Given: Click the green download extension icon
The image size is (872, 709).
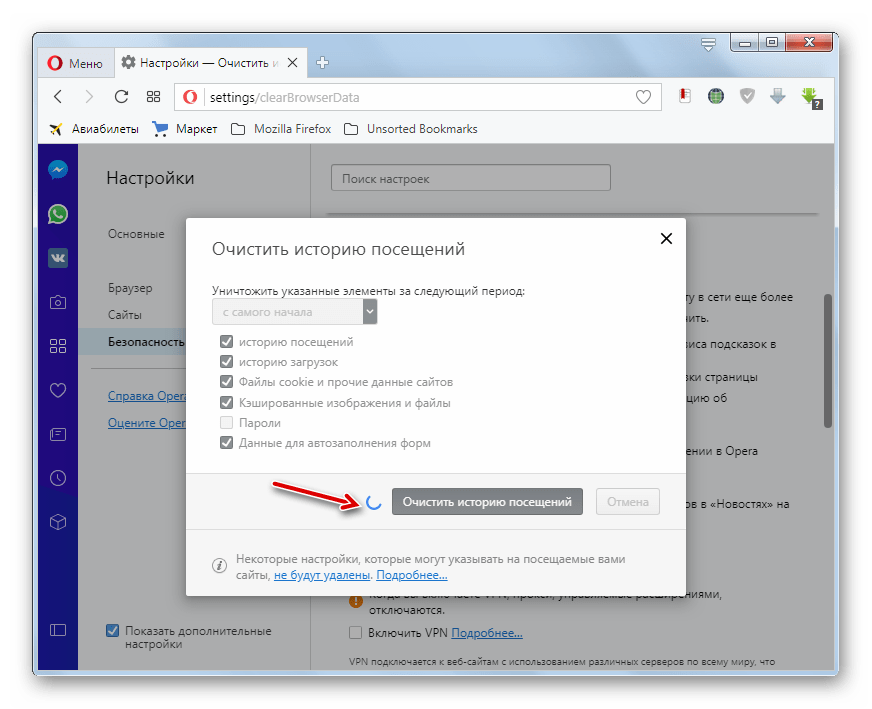Looking at the screenshot, I should (811, 98).
